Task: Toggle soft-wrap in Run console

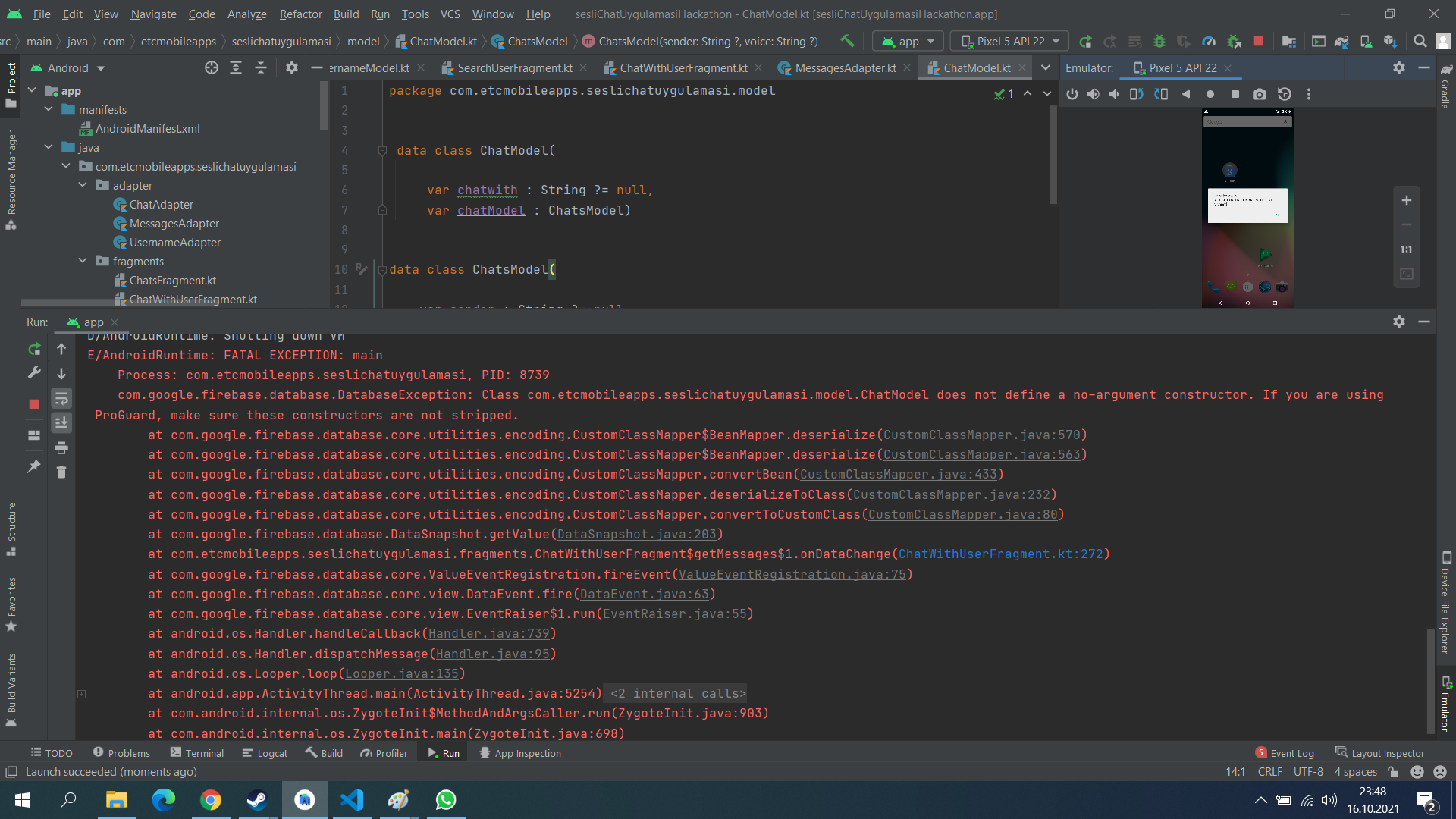Action: (61, 398)
